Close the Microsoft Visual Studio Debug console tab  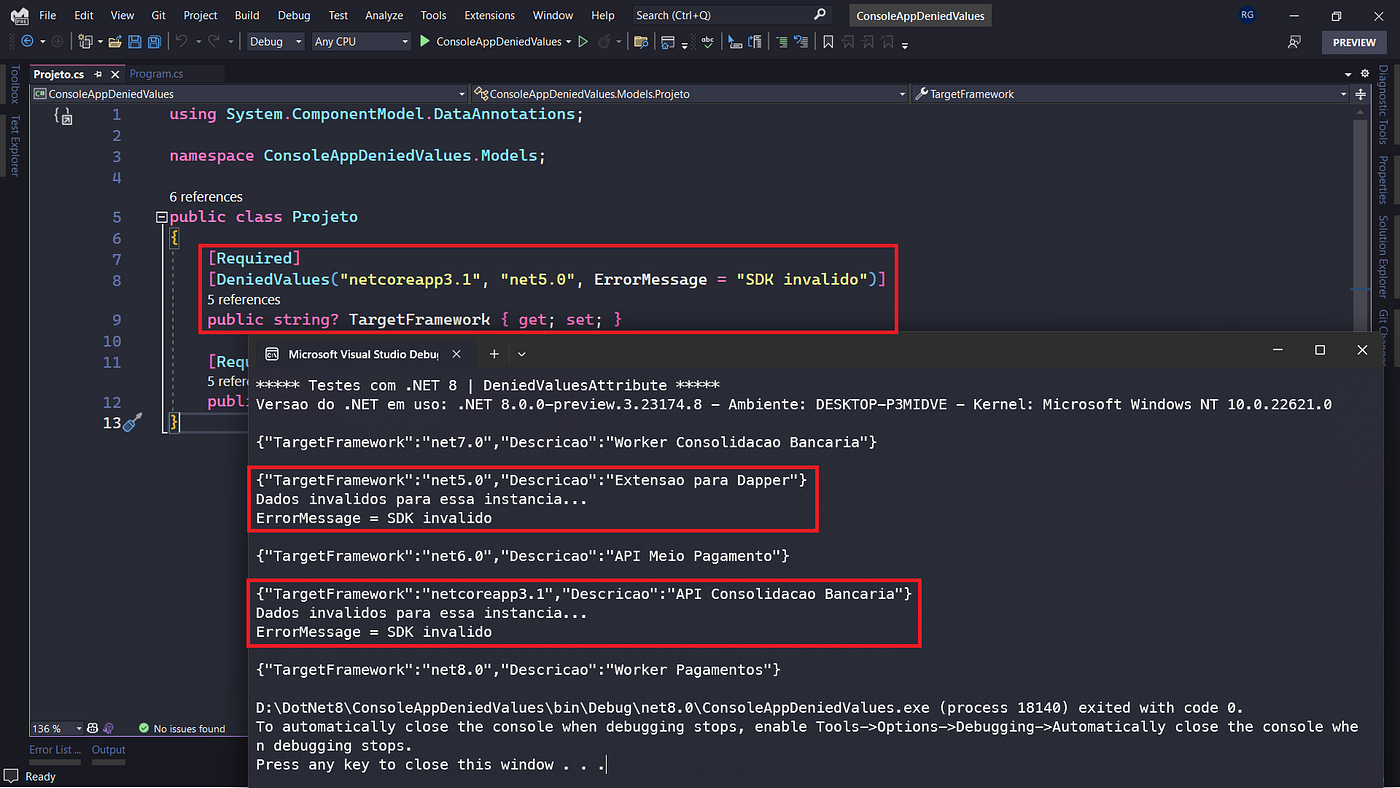[x=457, y=354]
